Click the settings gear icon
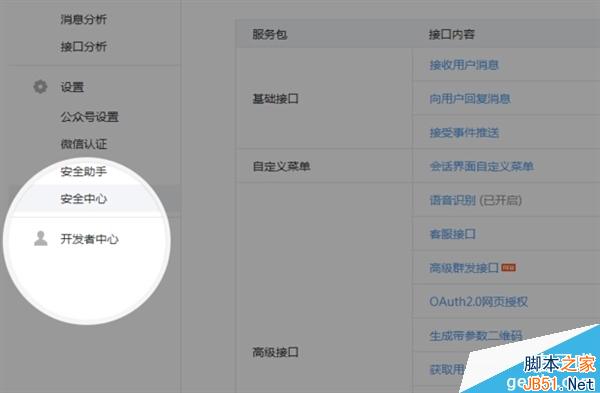This screenshot has height=393, width=600. 40,87
